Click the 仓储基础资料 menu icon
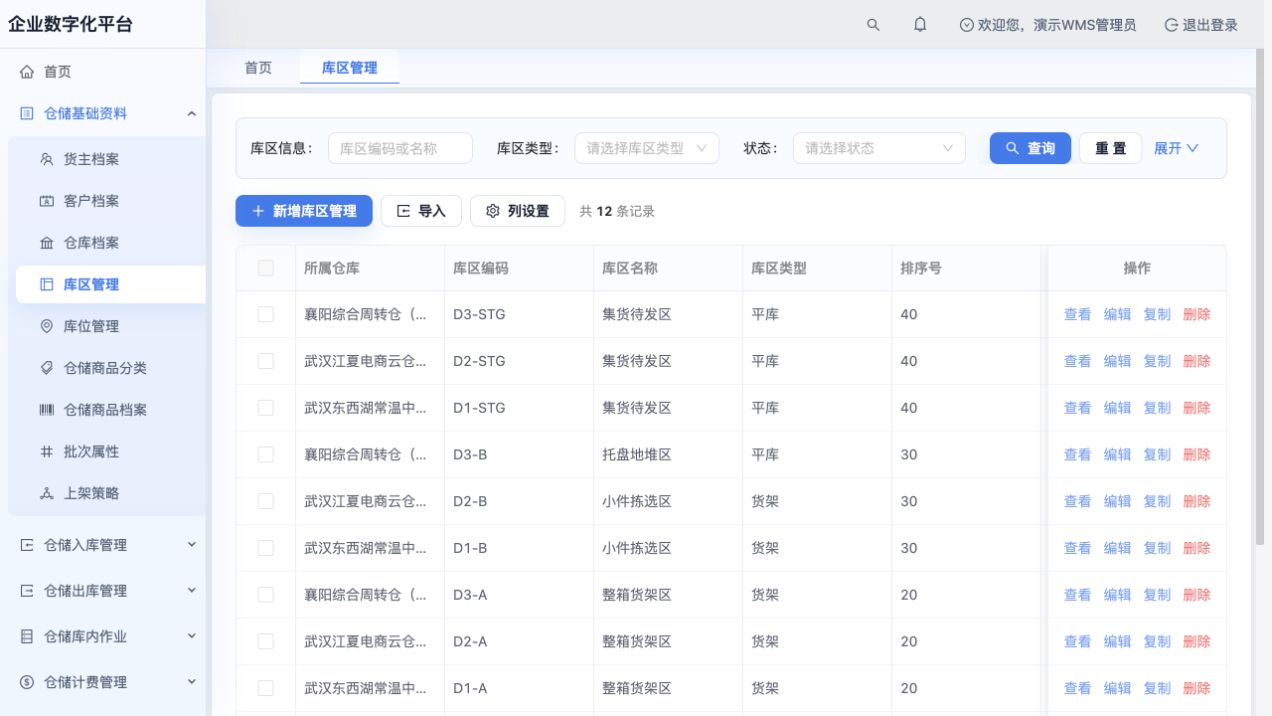This screenshot has height=716, width=1272. coord(27,114)
